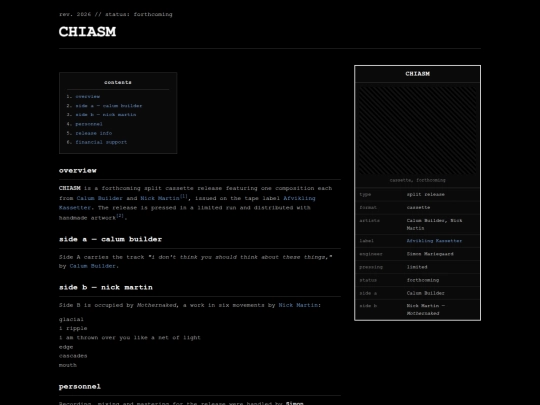Click the CHIASM page title
Image resolution: width=540 pixels, height=405 pixels.
[x=87, y=32]
